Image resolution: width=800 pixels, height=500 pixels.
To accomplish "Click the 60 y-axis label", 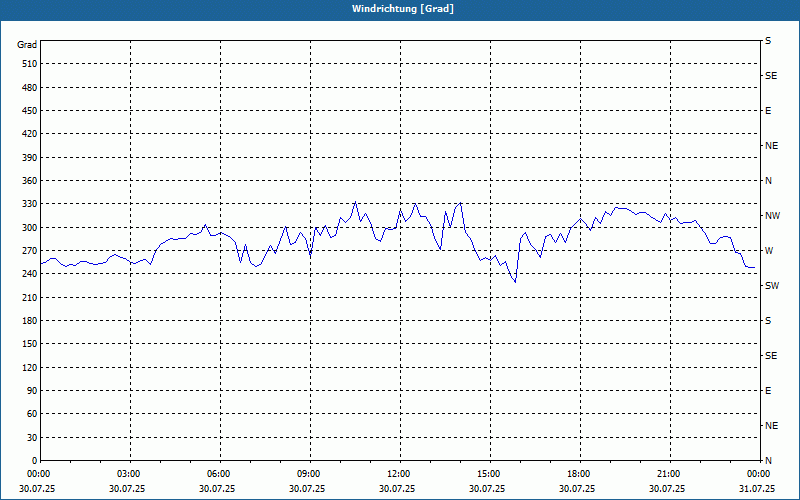I will pos(32,414).
